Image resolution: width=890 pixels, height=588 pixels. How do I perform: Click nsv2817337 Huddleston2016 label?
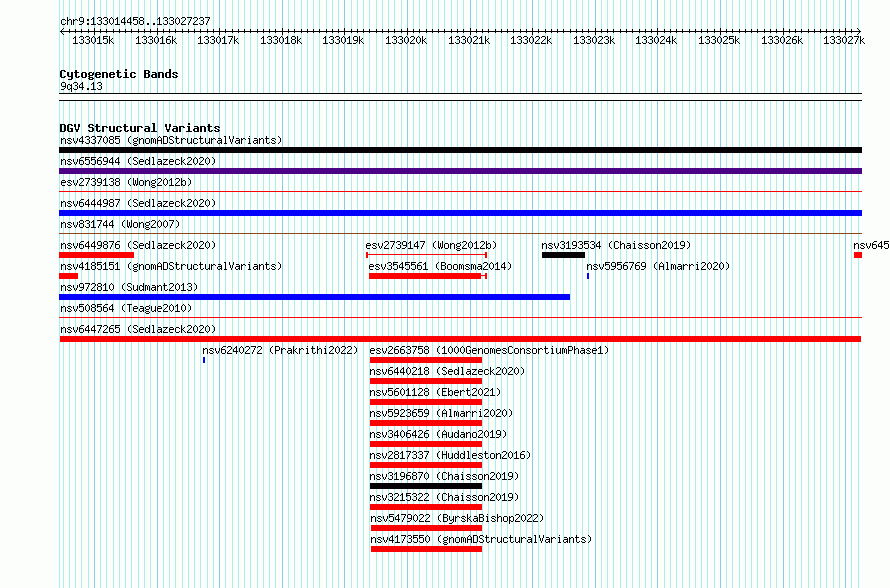(x=450, y=455)
